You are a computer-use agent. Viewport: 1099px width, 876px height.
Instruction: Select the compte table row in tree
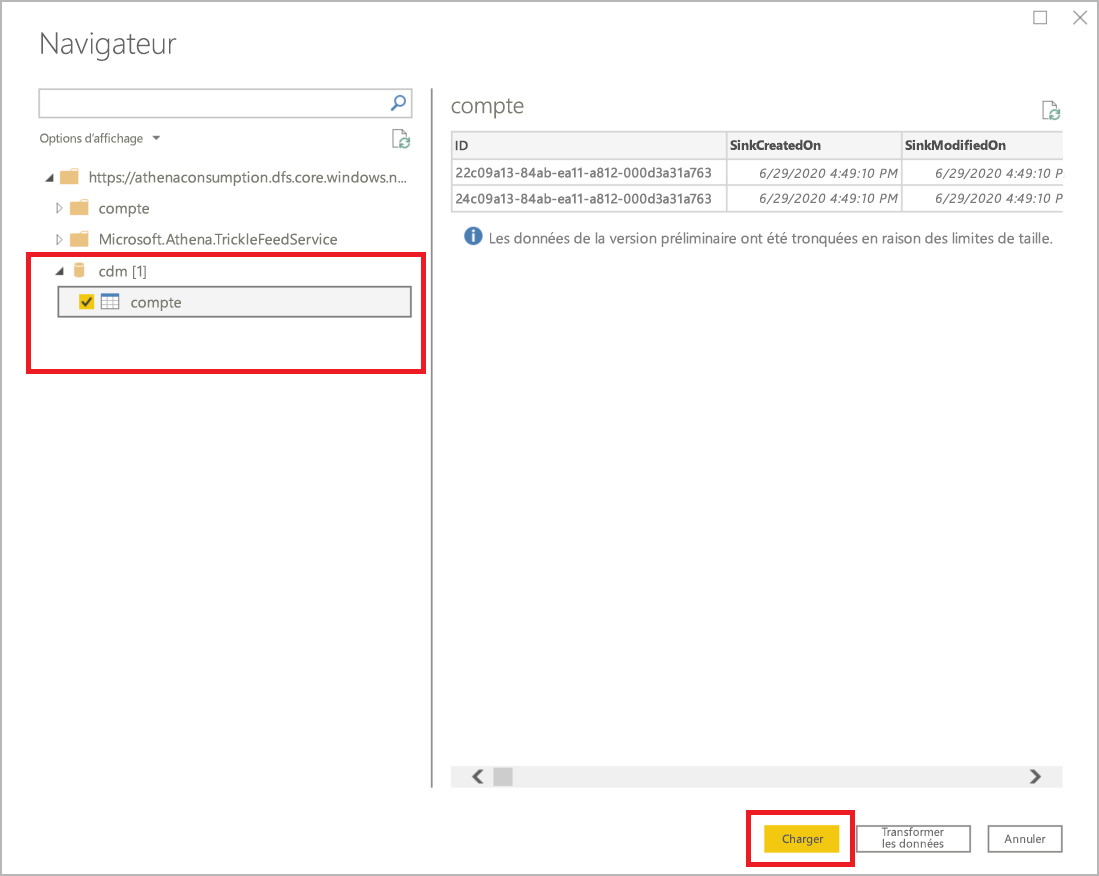click(x=234, y=302)
